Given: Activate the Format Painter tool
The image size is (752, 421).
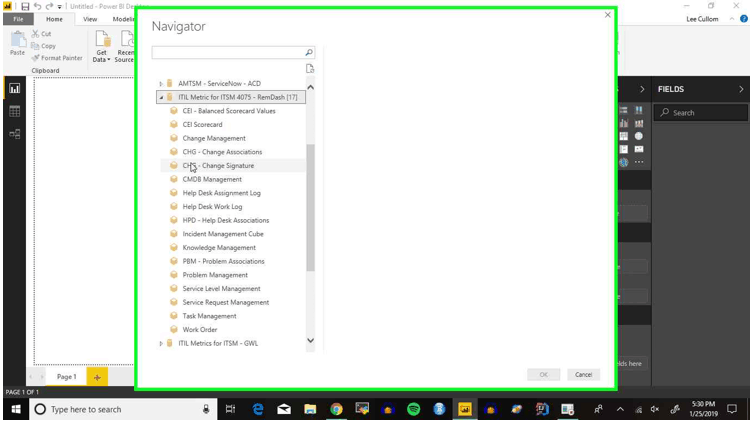Looking at the screenshot, I should 57,58.
